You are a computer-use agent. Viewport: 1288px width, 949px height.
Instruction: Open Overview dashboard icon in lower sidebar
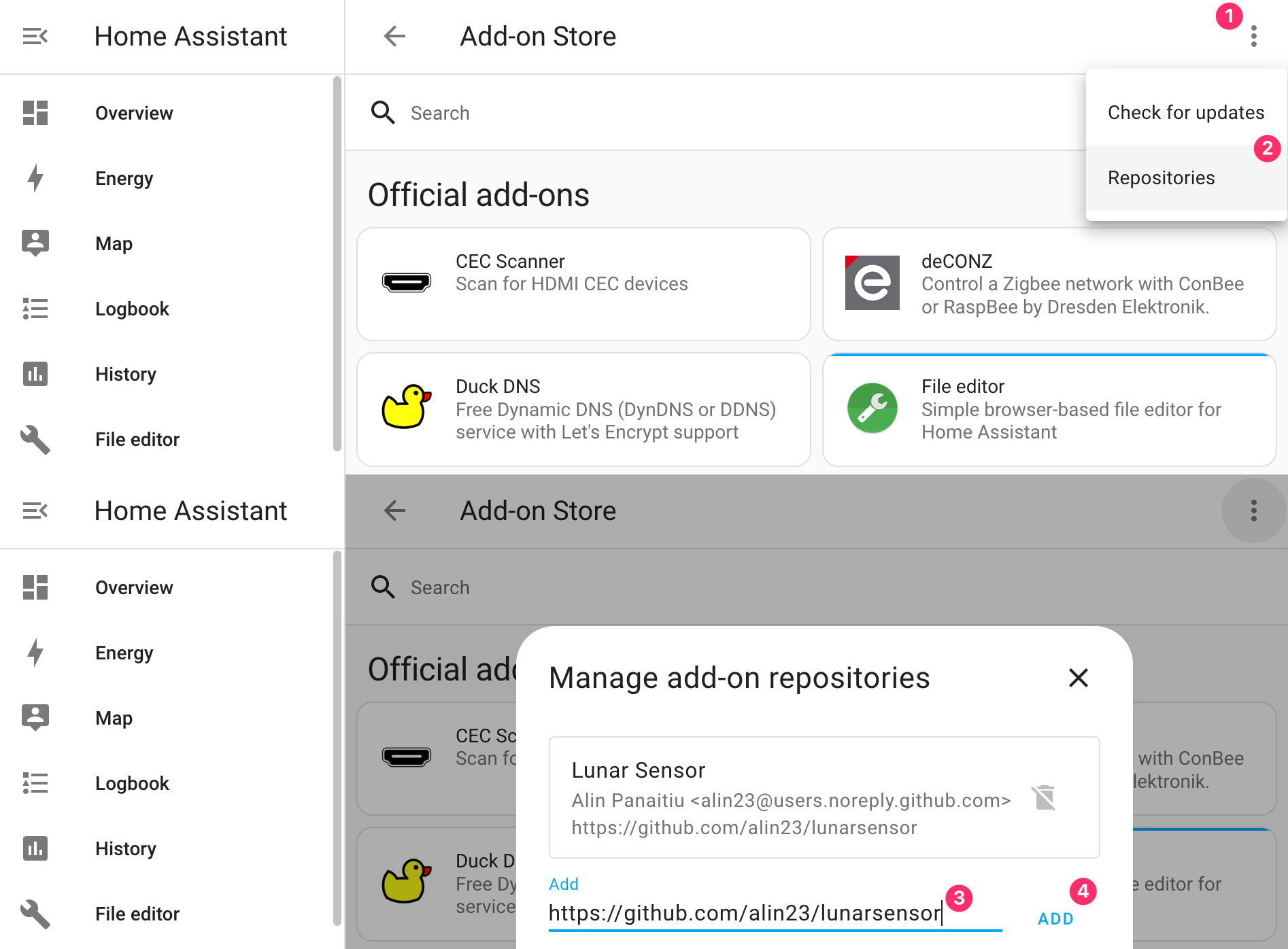[35, 587]
